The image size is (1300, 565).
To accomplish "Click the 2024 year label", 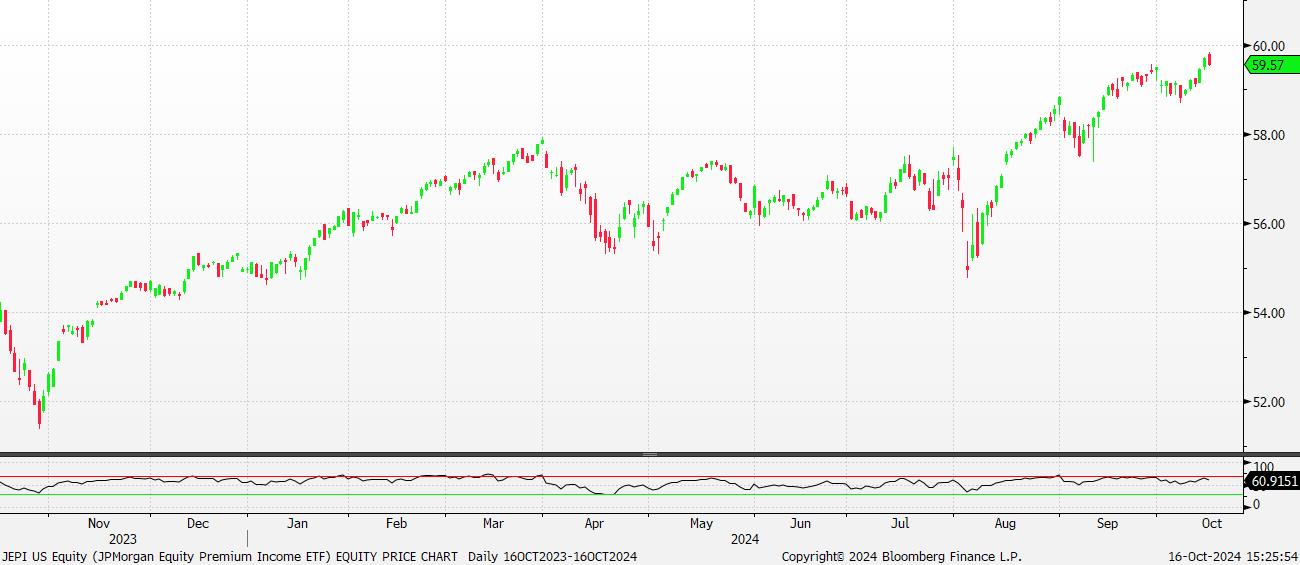I will click(x=745, y=539).
